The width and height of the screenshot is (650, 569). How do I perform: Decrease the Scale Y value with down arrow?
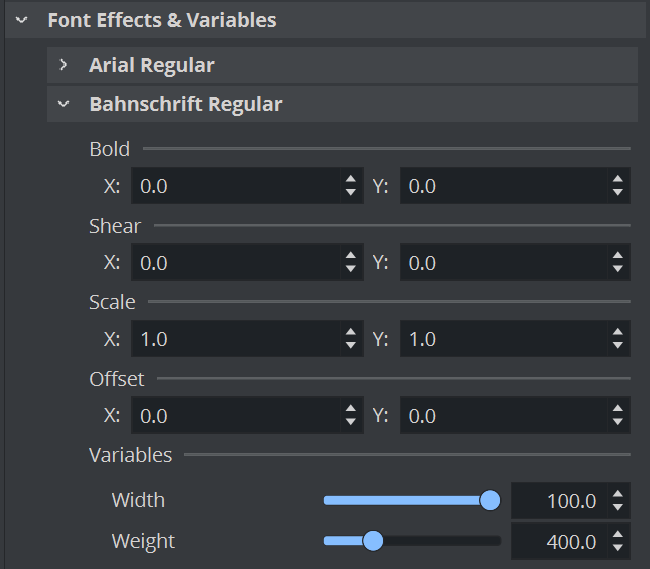pyautogui.click(x=619, y=346)
